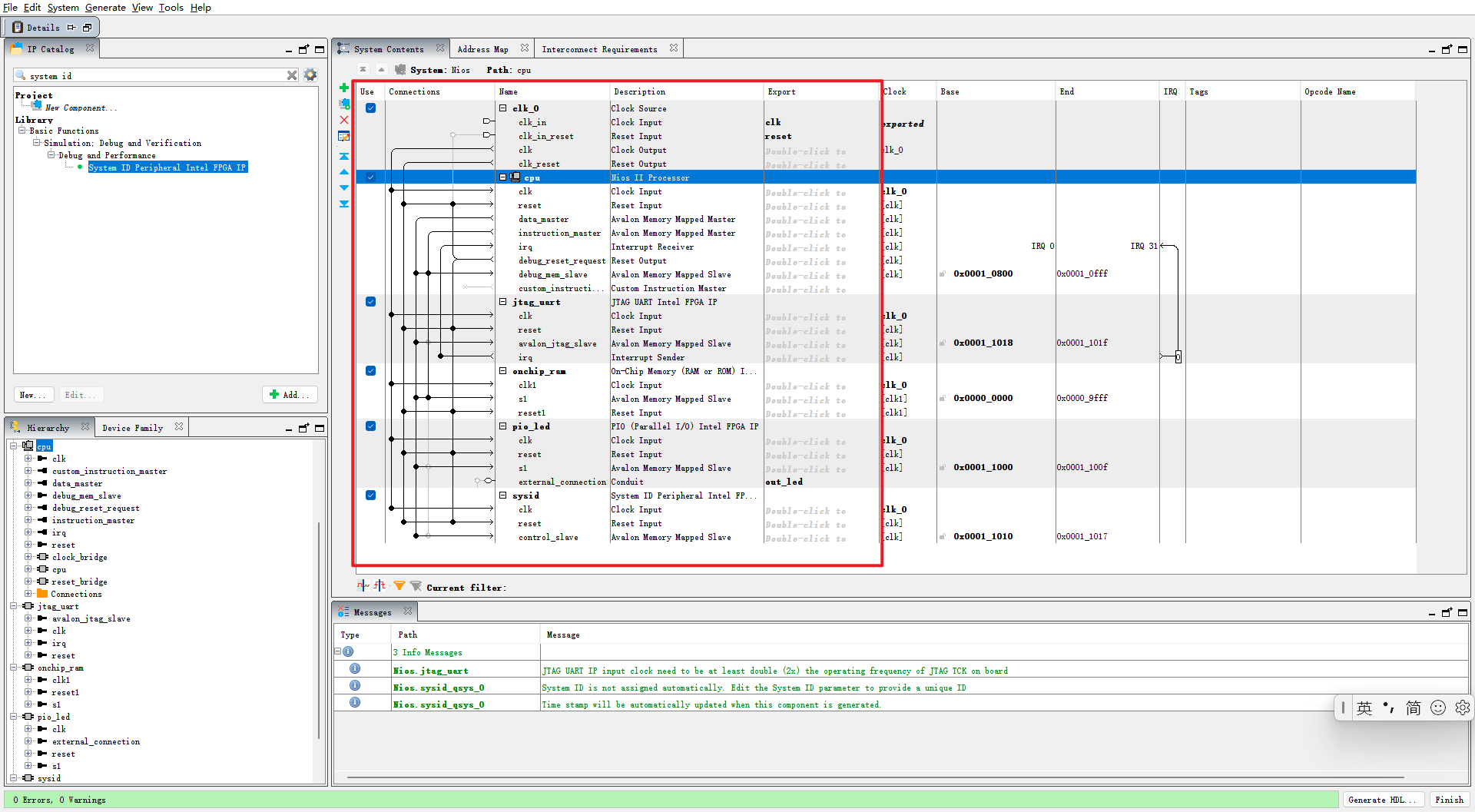Expand data_master in Hierarchy tree
Image resolution: width=1475 pixels, height=812 pixels.
pos(28,483)
